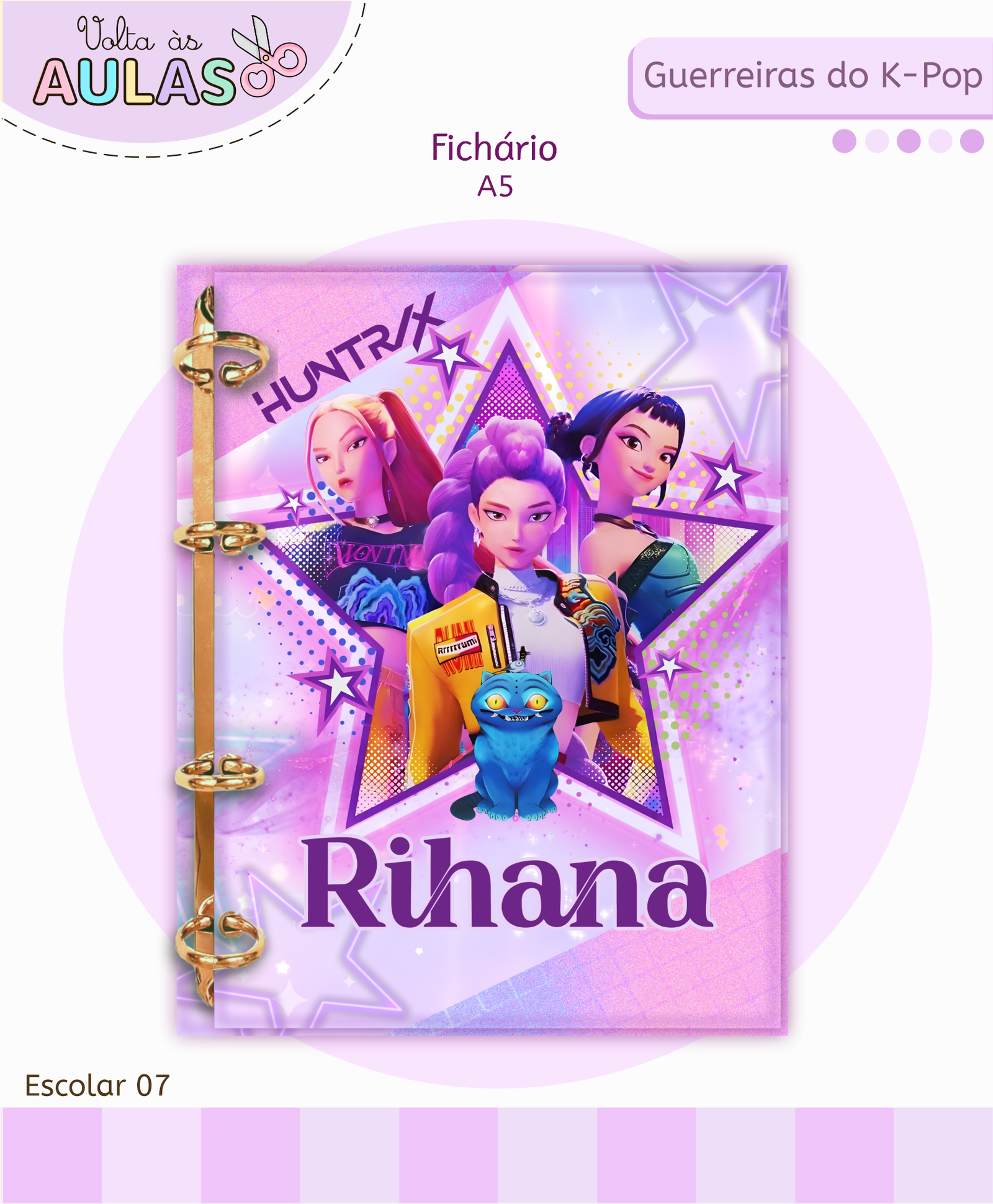Click the Escolar 07 label
Viewport: 993px width, 1204px height.
(x=97, y=1086)
